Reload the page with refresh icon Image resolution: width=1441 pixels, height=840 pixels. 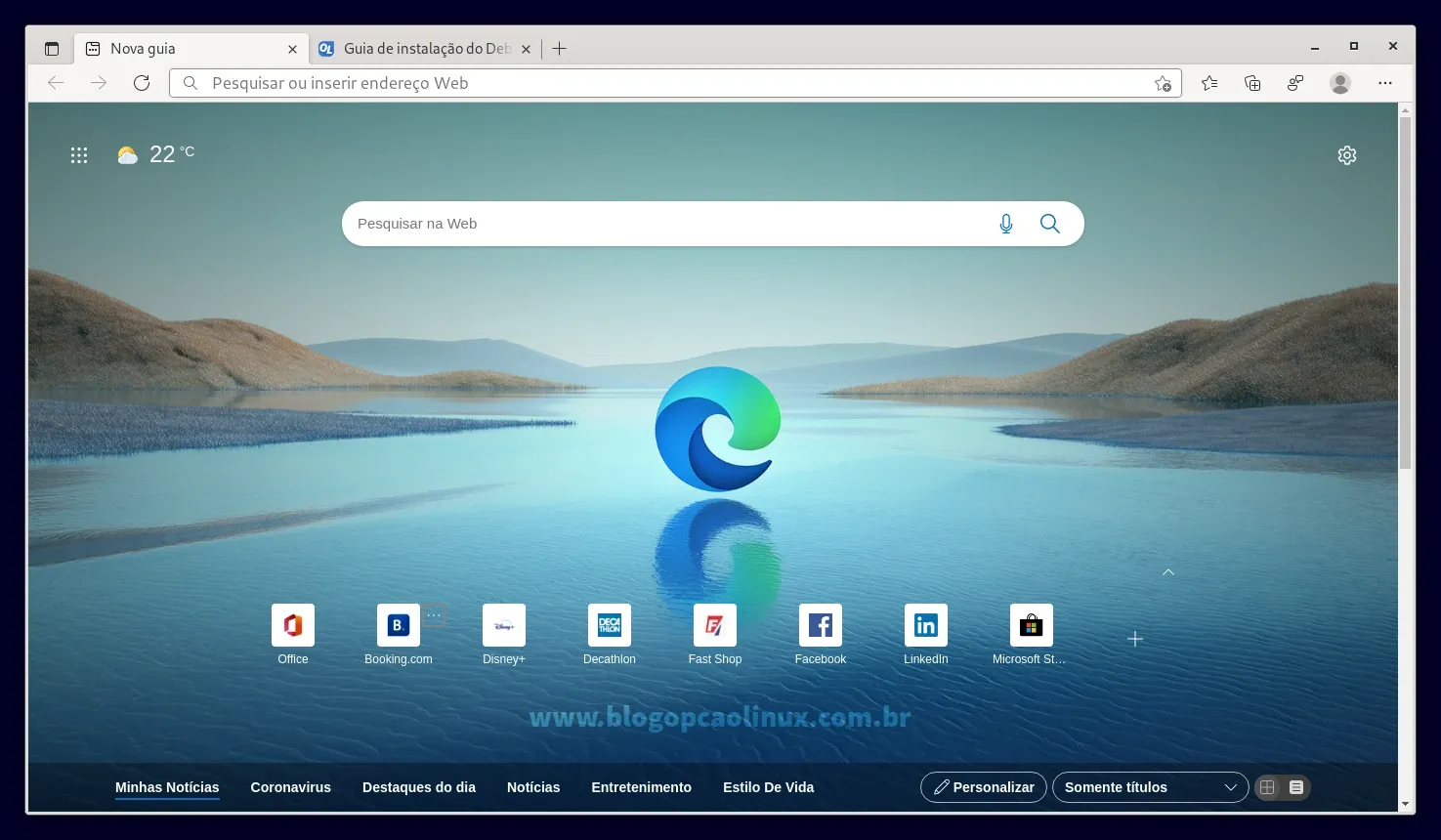pyautogui.click(x=142, y=83)
